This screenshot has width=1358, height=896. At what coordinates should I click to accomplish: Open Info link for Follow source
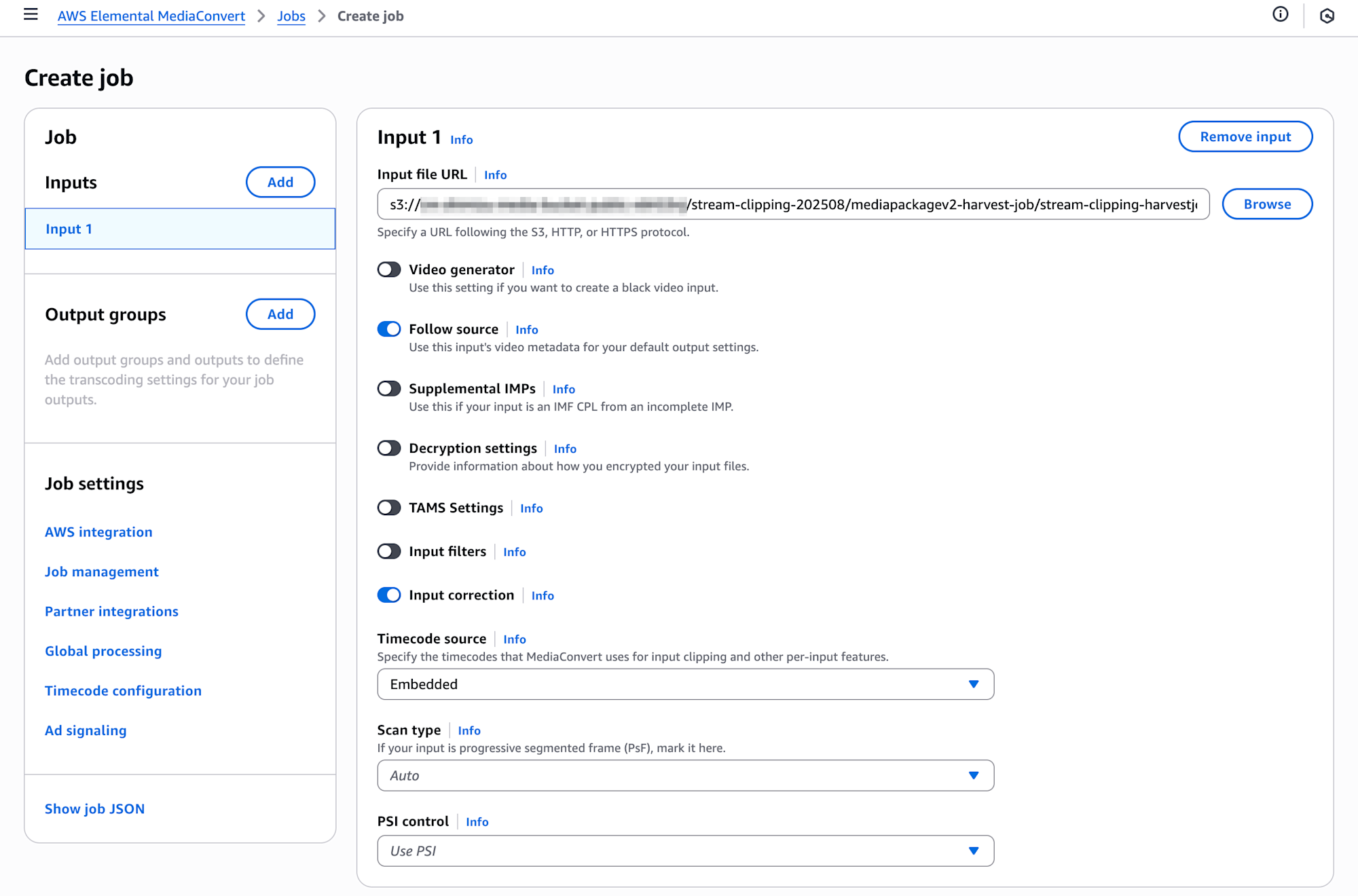coord(527,330)
